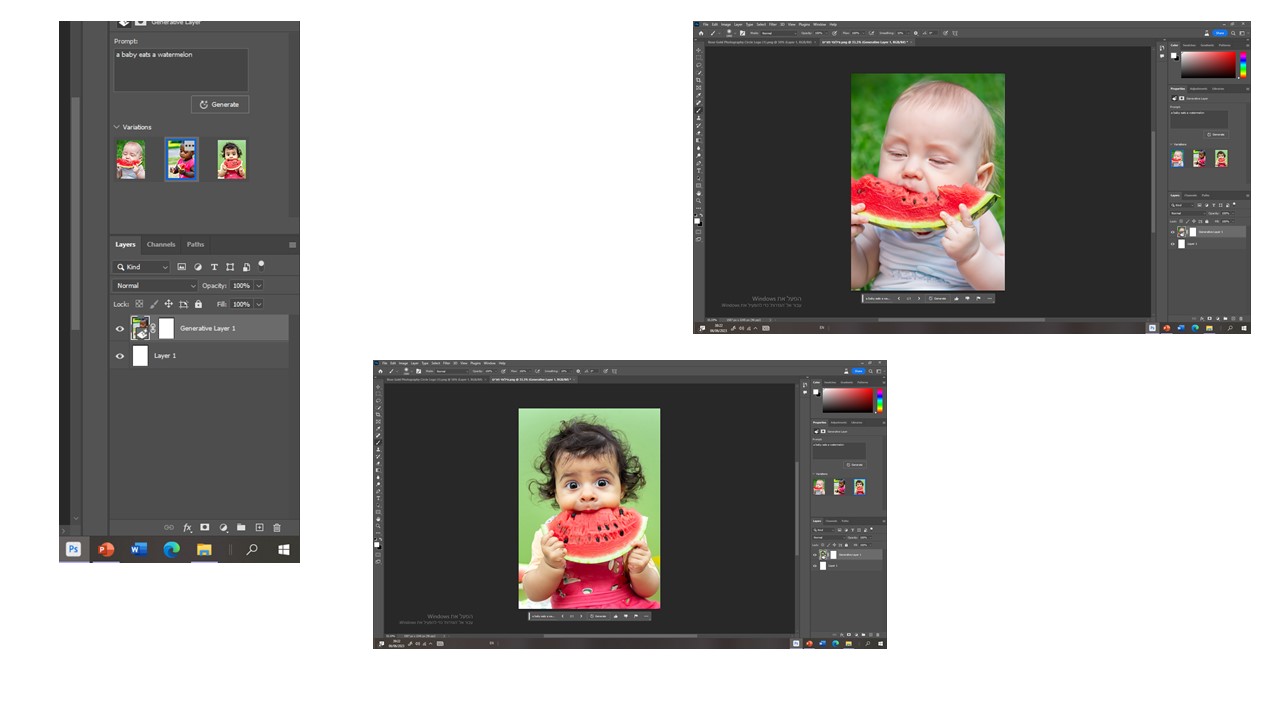Image resolution: width=1280 pixels, height=720 pixels.
Task: Click Generate in the dark-haired-baby window's Properties panel
Action: click(854, 465)
